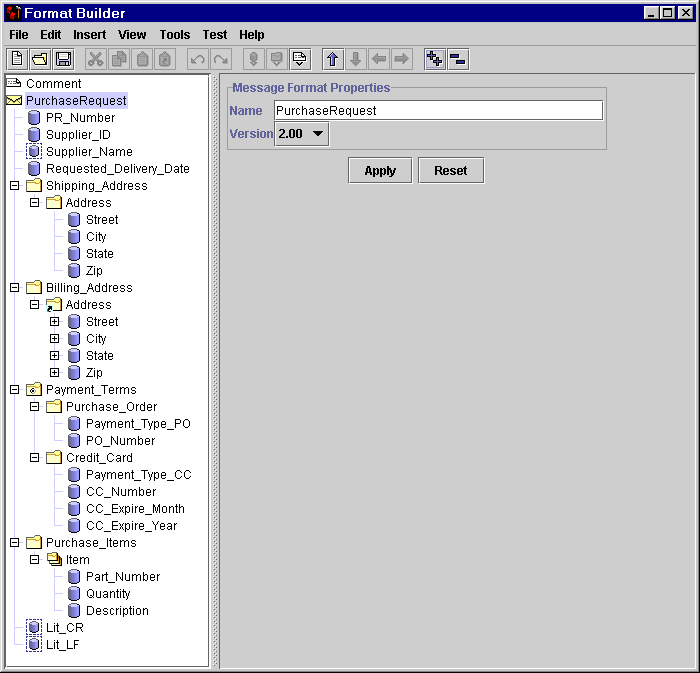Select the Comment tree item
Image resolution: width=700 pixels, height=673 pixels.
pos(54,83)
